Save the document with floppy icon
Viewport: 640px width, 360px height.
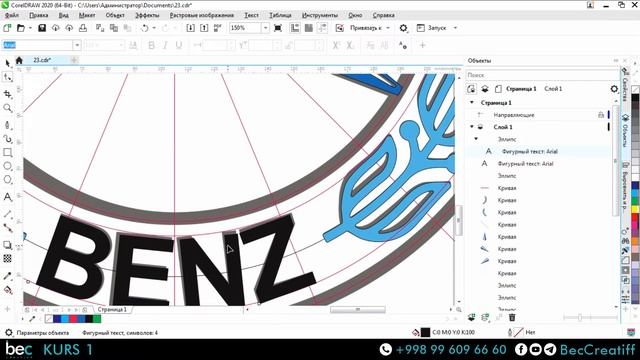42,28
